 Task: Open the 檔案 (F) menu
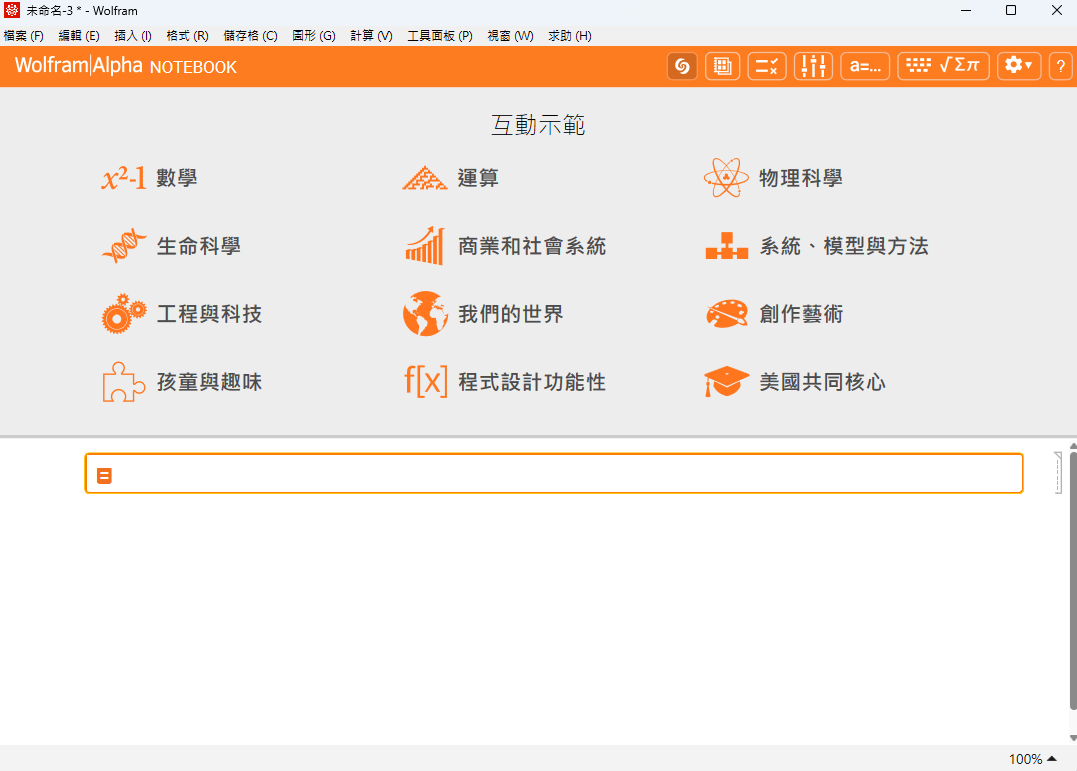[x=24, y=36]
